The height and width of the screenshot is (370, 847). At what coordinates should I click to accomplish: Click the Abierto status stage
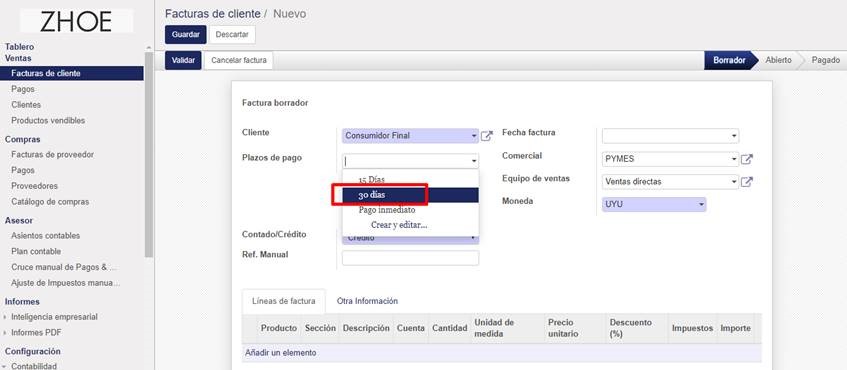coord(778,60)
